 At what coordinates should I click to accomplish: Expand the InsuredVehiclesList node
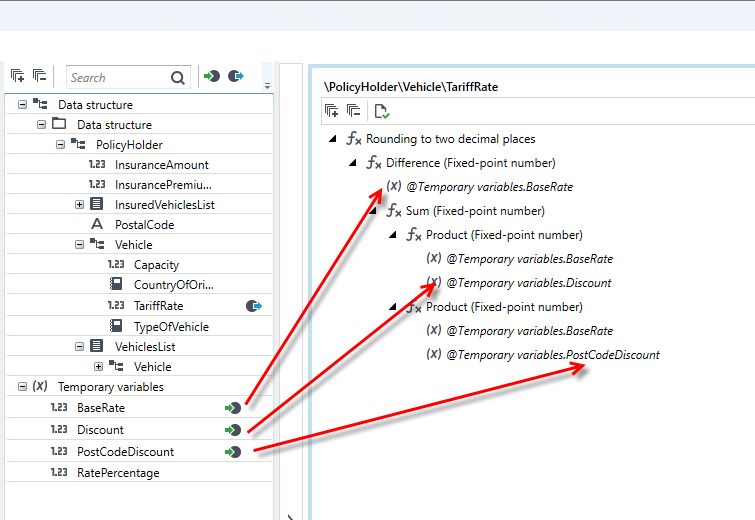tap(79, 205)
